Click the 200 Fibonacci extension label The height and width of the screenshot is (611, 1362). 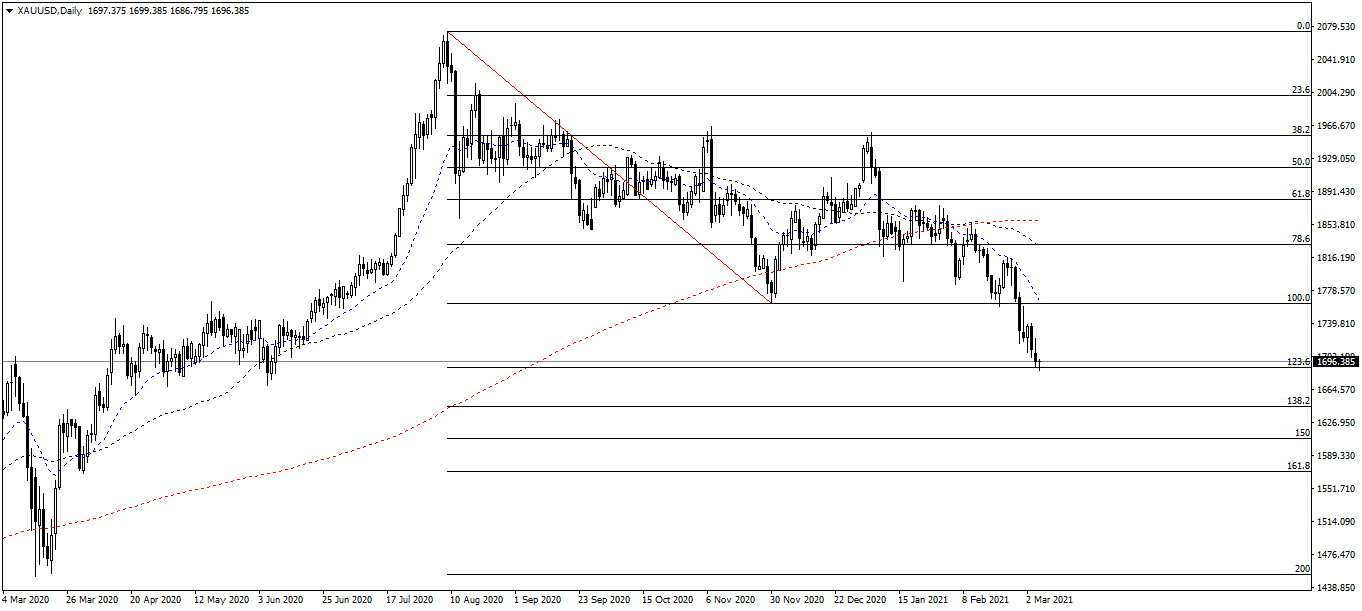pyautogui.click(x=1300, y=568)
